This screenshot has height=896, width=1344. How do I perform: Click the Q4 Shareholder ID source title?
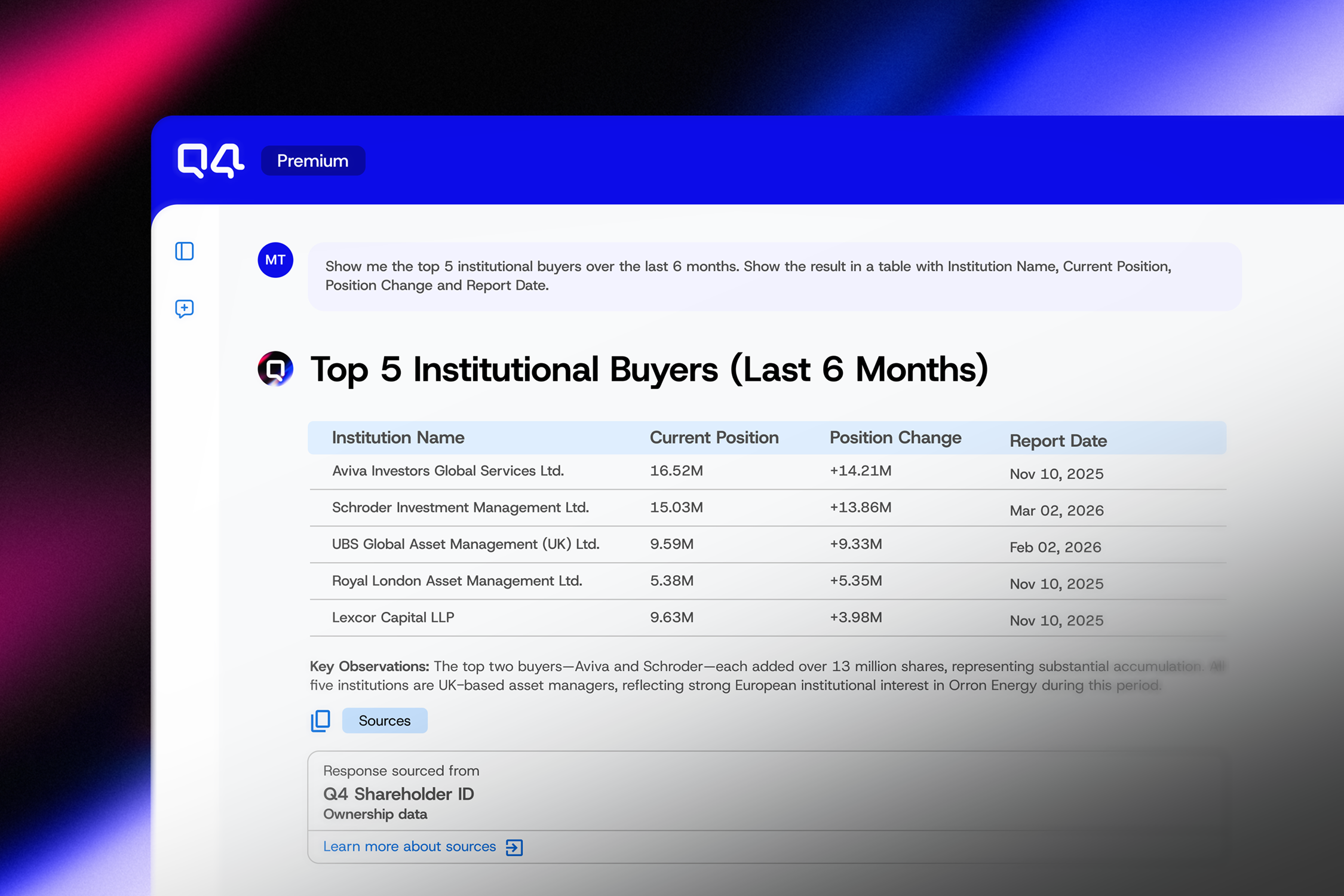pos(398,794)
